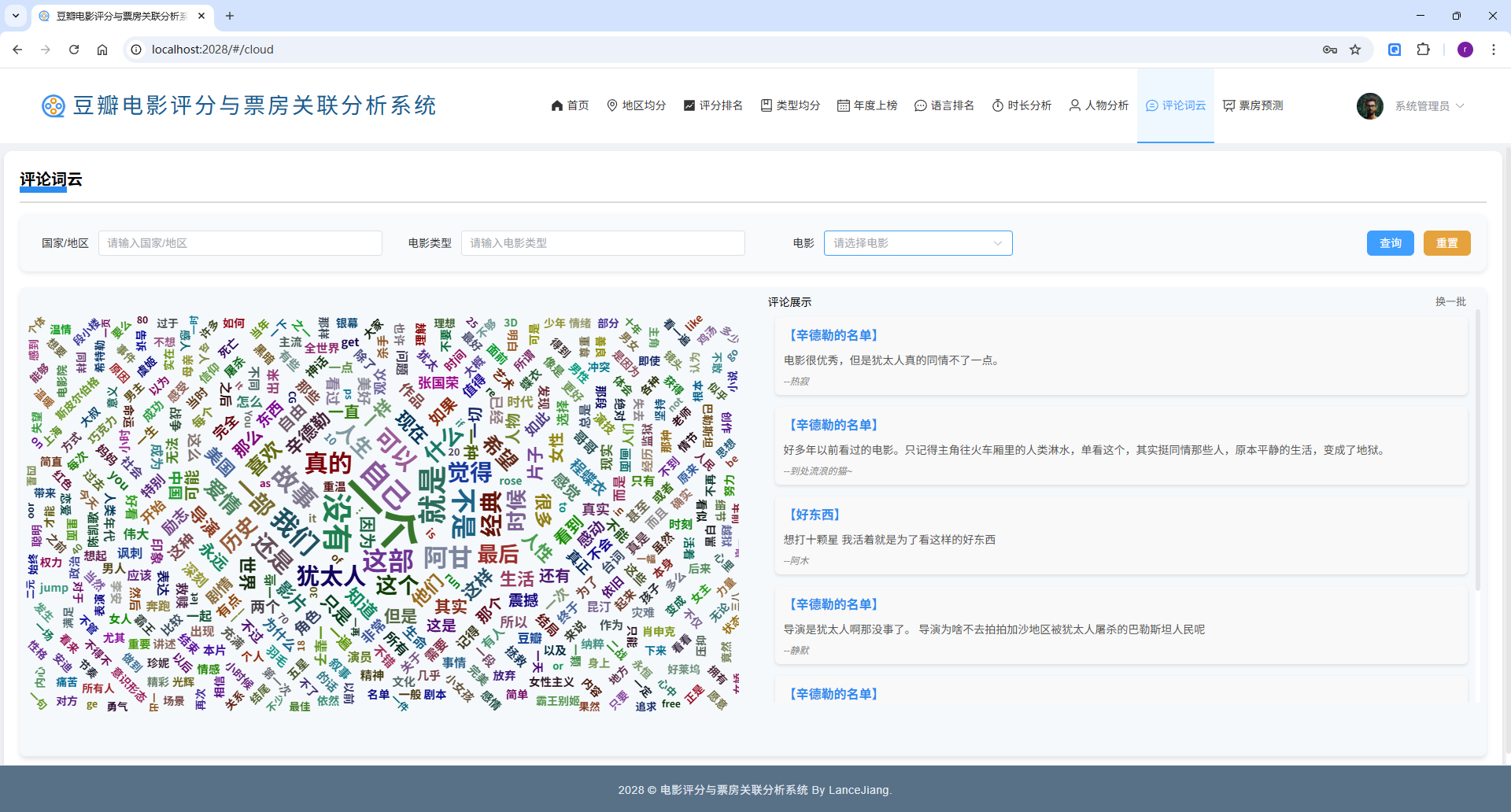Image resolution: width=1511 pixels, height=812 pixels.
Task: Click the comment author 静默
Action: point(796,651)
